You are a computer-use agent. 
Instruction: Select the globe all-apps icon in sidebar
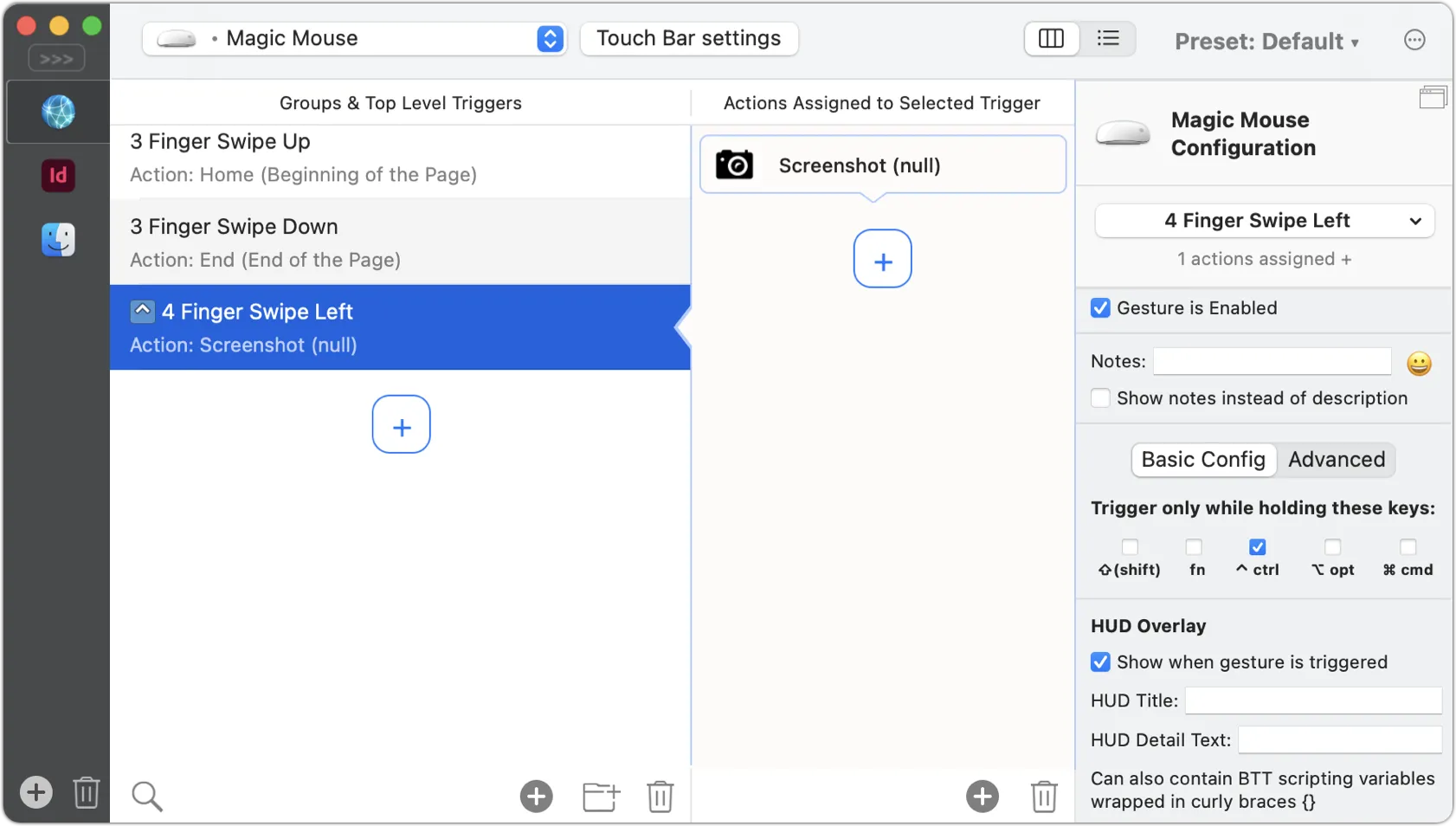pos(58,112)
